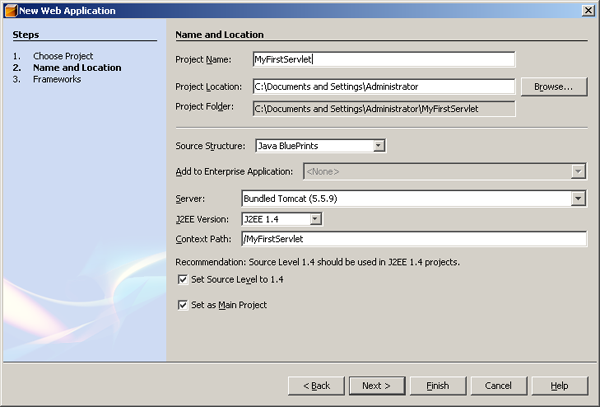Proceed with the Next button
This screenshot has height=407, width=600.
pos(376,385)
